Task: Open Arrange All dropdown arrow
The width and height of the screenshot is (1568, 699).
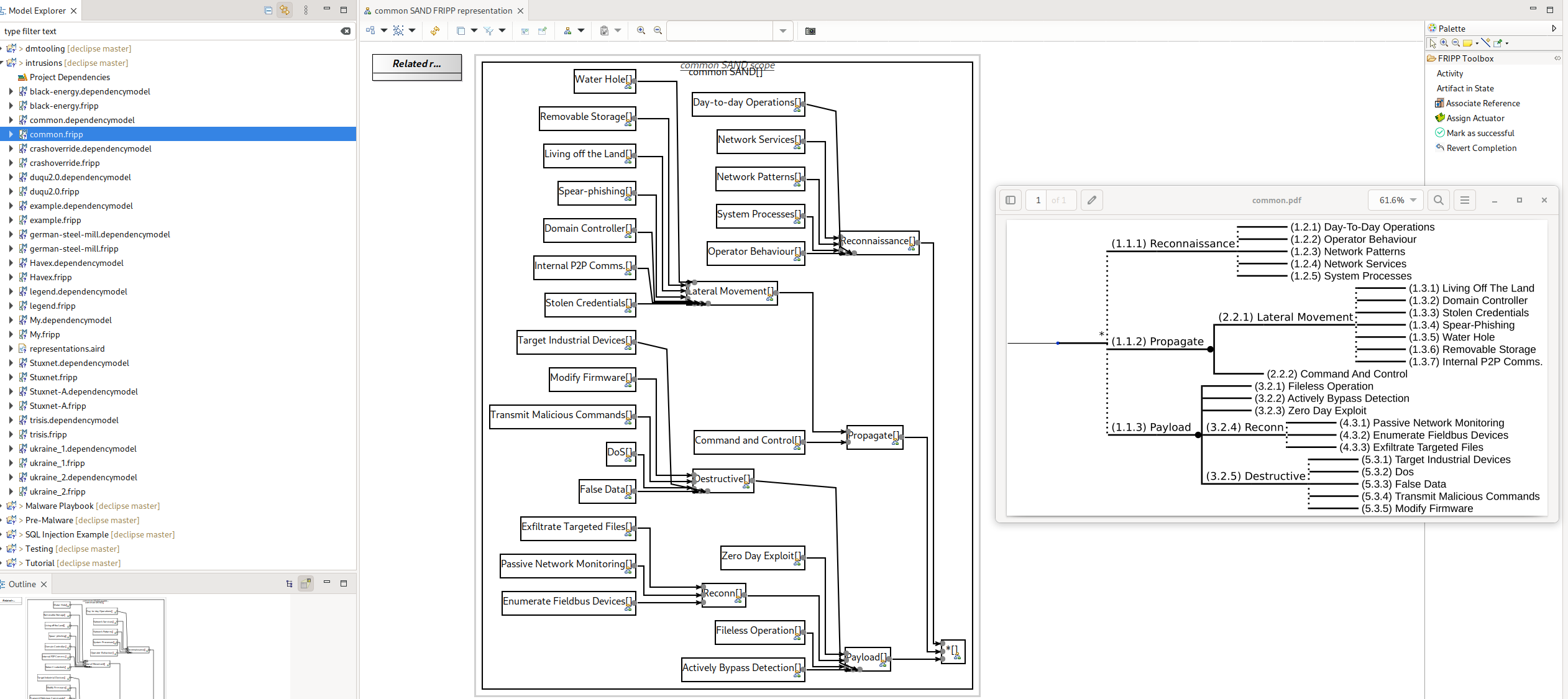Action: coord(384,30)
